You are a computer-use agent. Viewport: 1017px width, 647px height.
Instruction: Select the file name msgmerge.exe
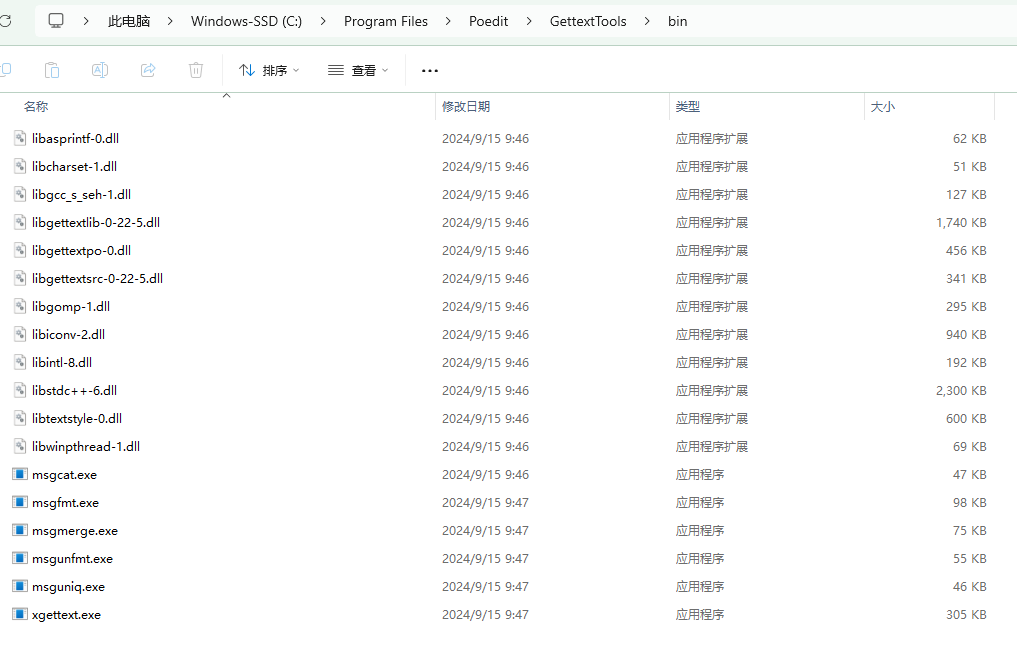[x=75, y=530]
